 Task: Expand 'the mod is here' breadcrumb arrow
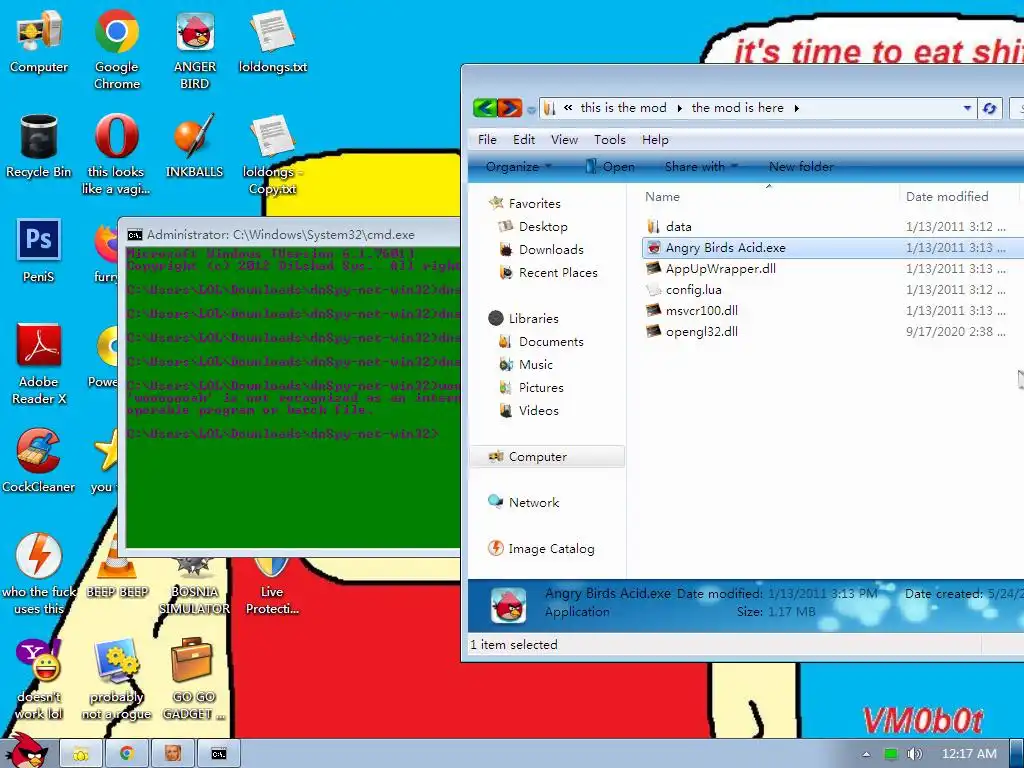(x=797, y=108)
